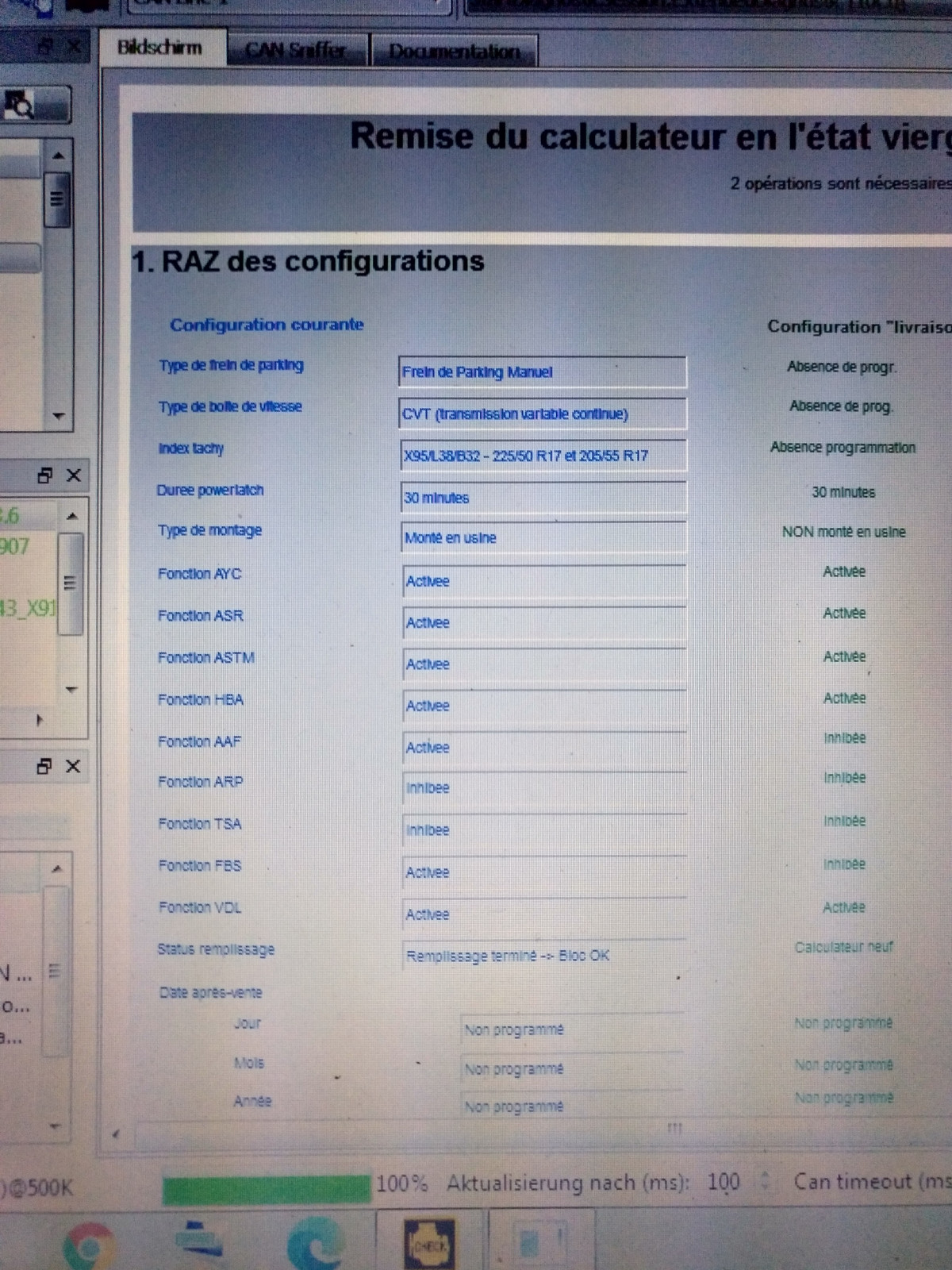Click the Fonction AYC value field

544,581
